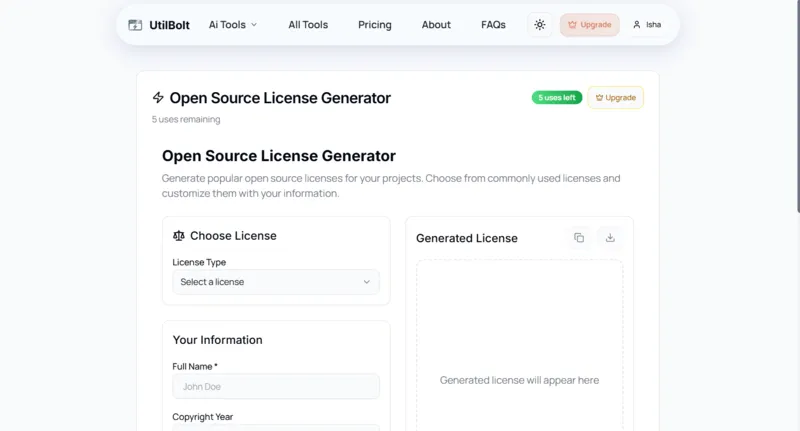Click the UtilBolt brand name

pyautogui.click(x=169, y=25)
